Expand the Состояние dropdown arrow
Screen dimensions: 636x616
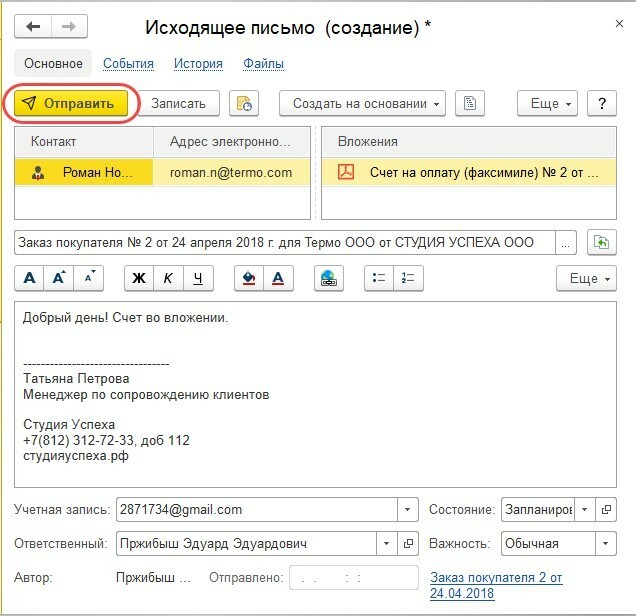coord(584,509)
